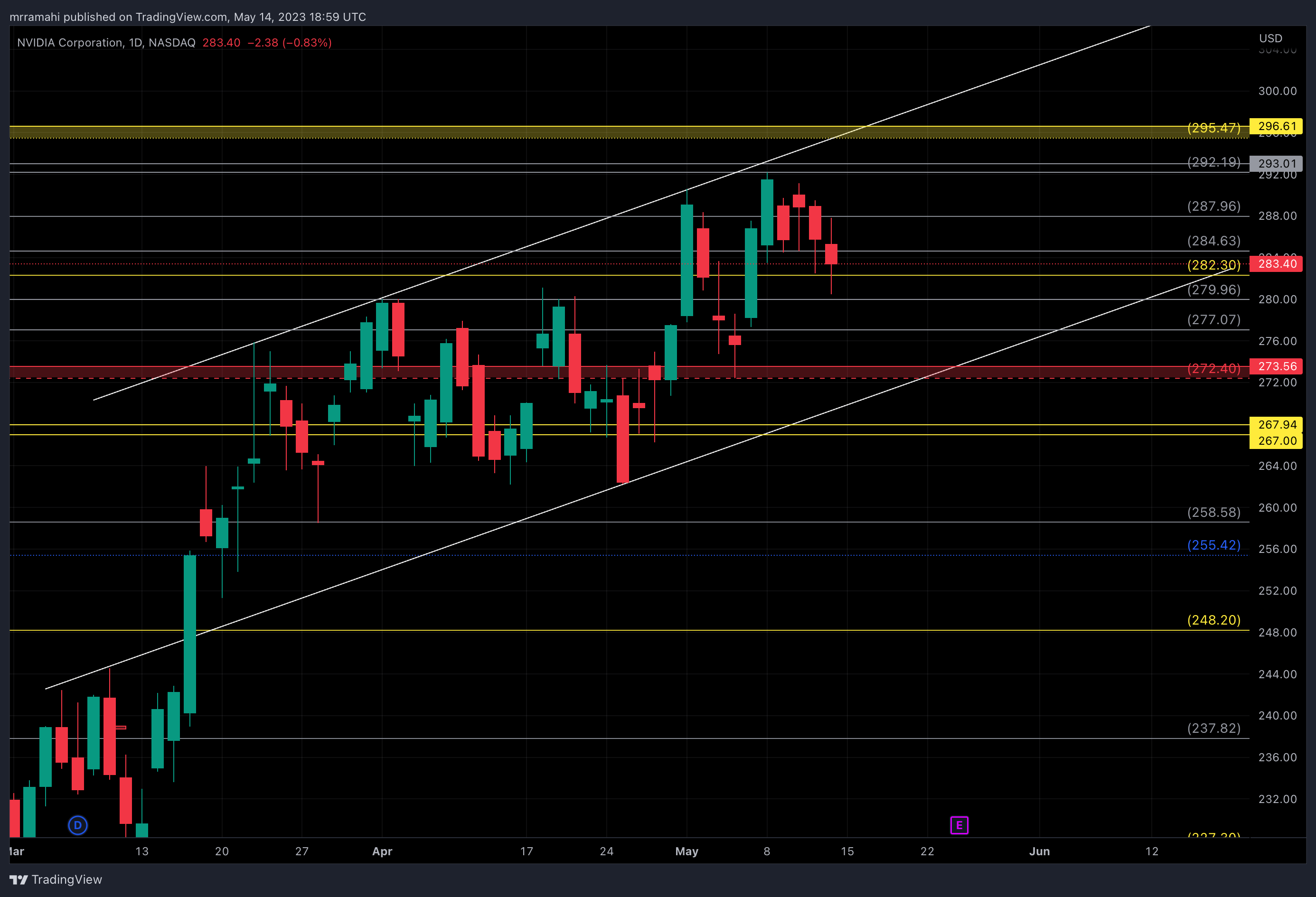The image size is (1316, 897).
Task: Click the NVIDIA Corporation symbol title
Action: [70, 42]
